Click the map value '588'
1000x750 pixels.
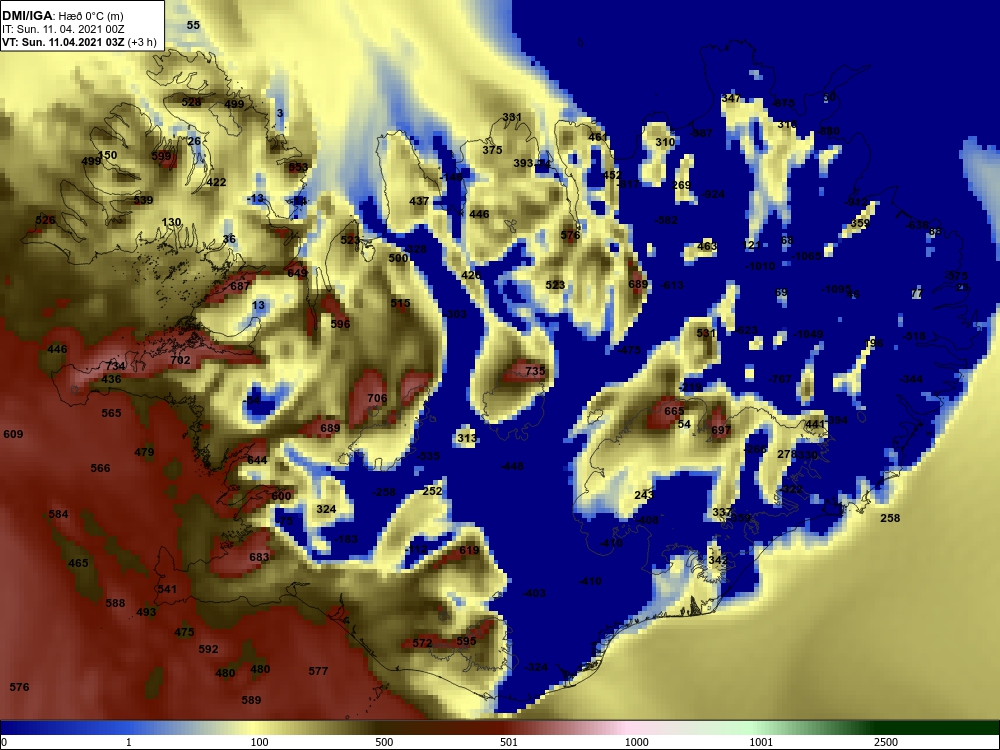click(x=115, y=603)
